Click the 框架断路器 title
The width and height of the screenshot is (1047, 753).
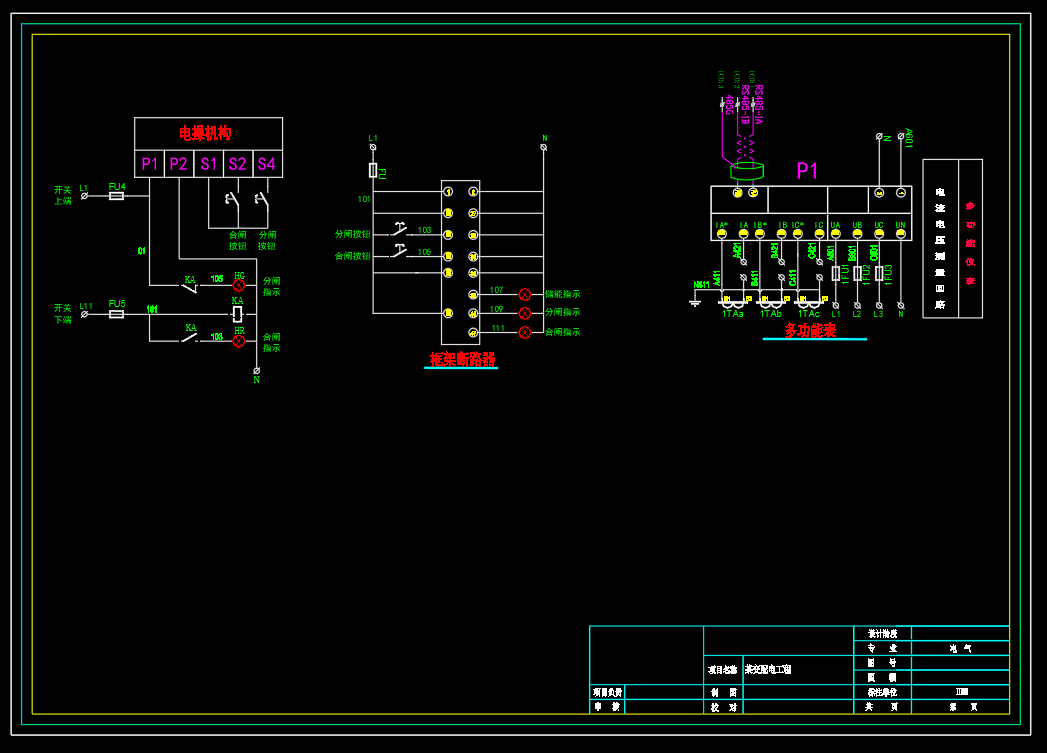coord(462,359)
